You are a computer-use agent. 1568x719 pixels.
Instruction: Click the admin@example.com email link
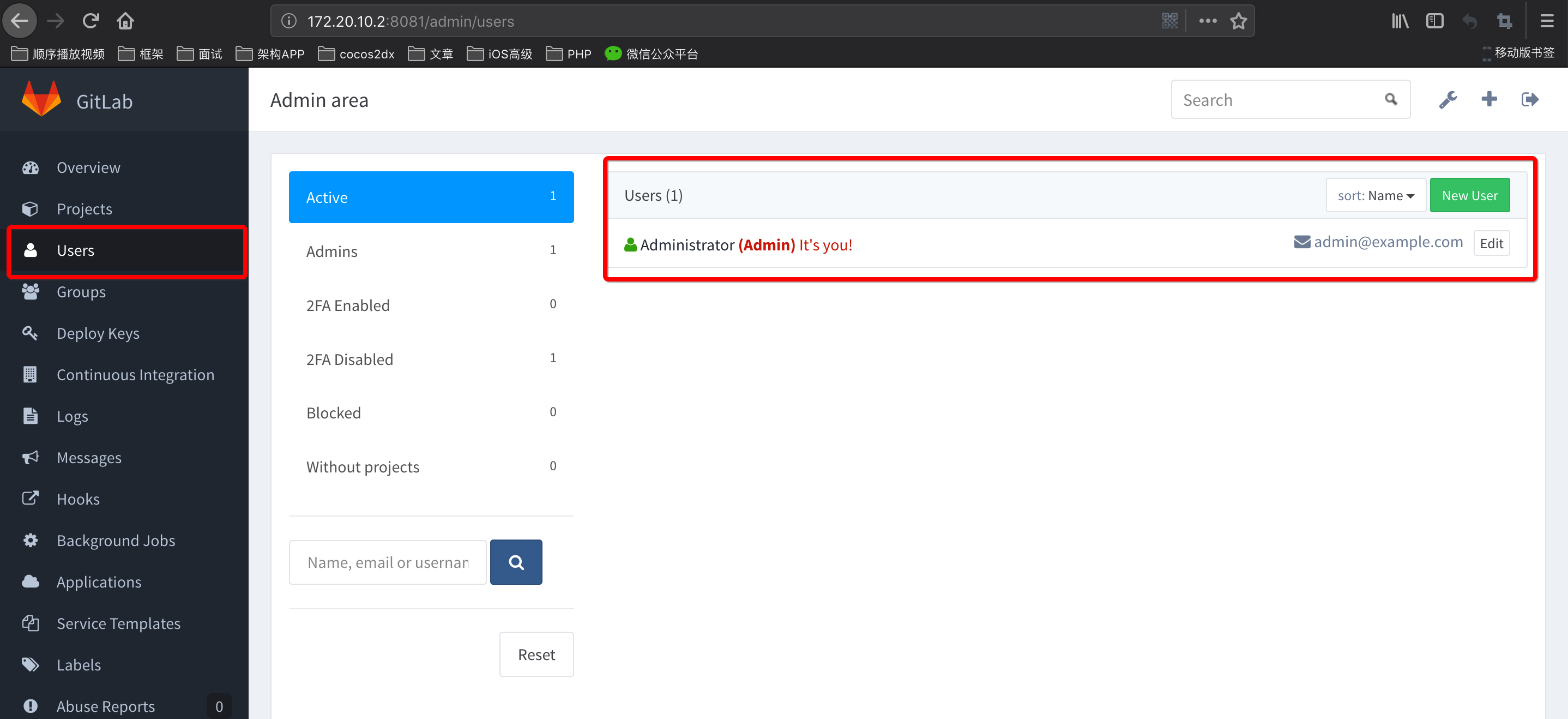click(x=1388, y=242)
